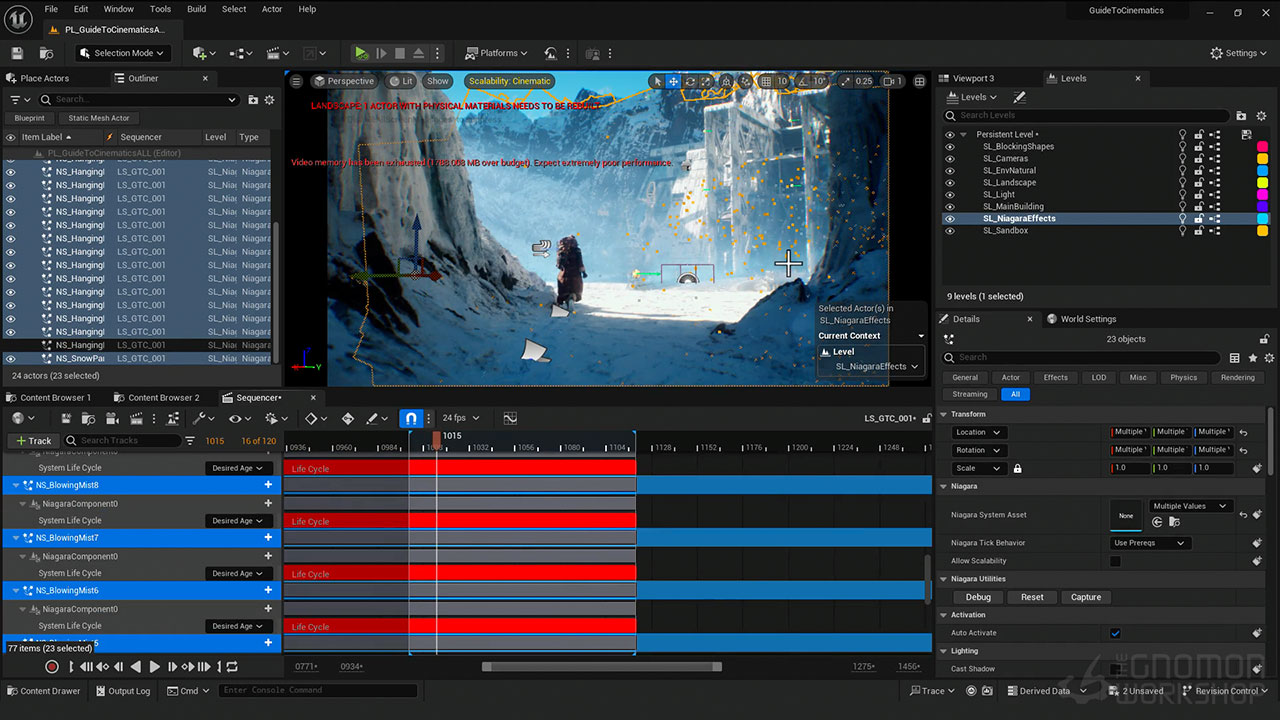The height and width of the screenshot is (720, 1280).
Task: Click the lock icon for SL_Cameras level
Action: coord(1198,159)
